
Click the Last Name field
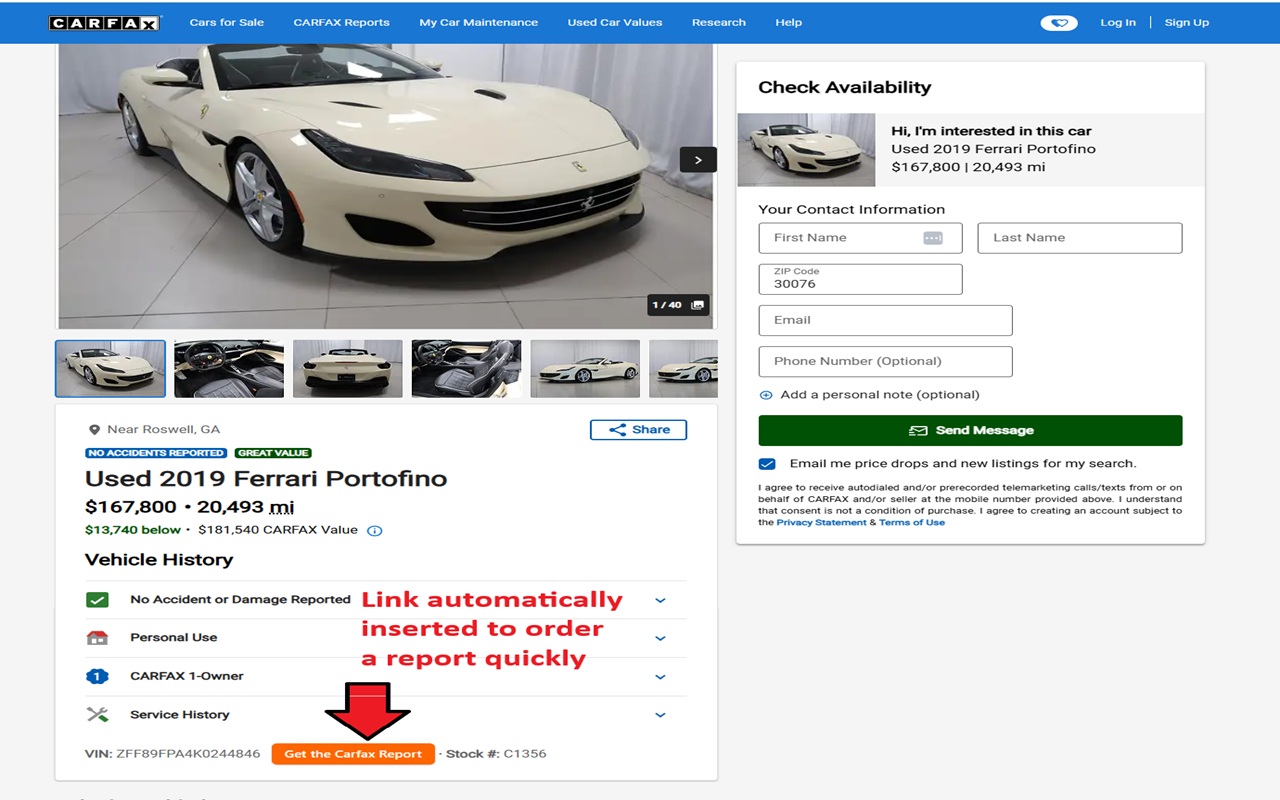point(1080,238)
